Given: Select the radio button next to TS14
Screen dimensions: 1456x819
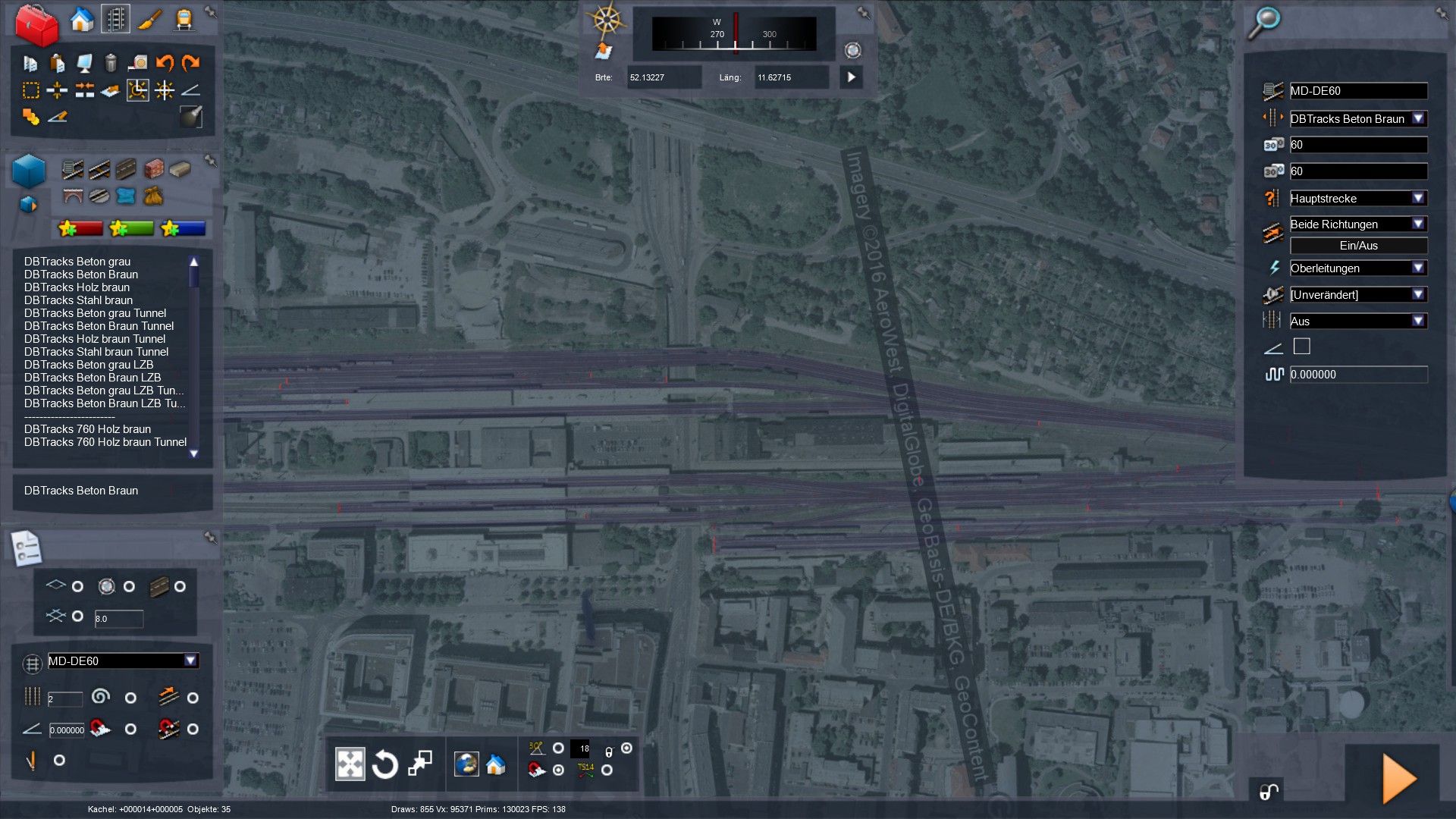Looking at the screenshot, I should tap(607, 770).
